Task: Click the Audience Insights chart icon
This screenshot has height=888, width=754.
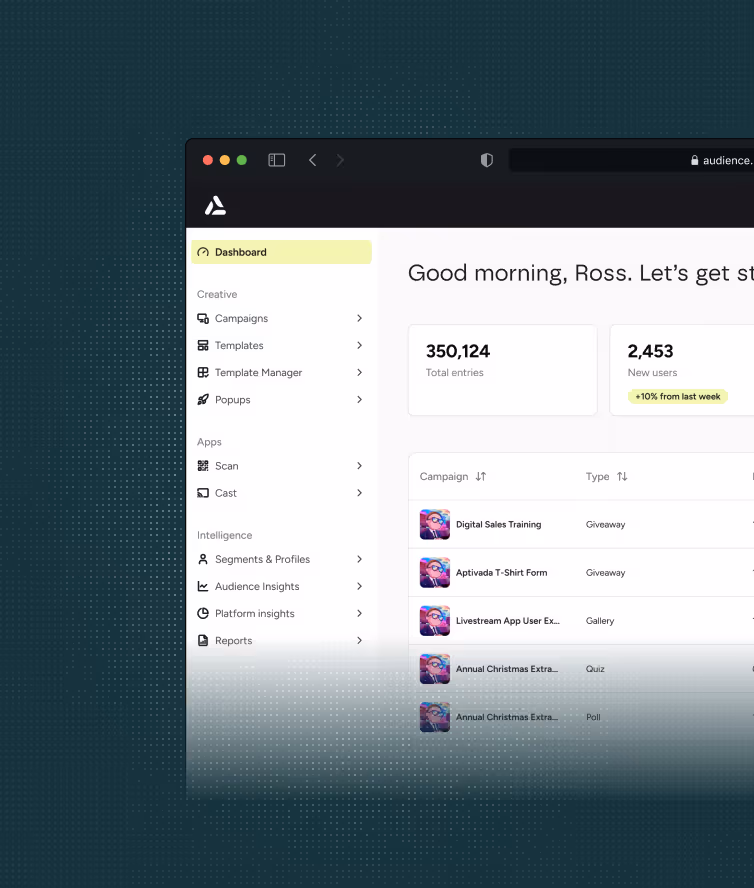Action: pyautogui.click(x=203, y=587)
